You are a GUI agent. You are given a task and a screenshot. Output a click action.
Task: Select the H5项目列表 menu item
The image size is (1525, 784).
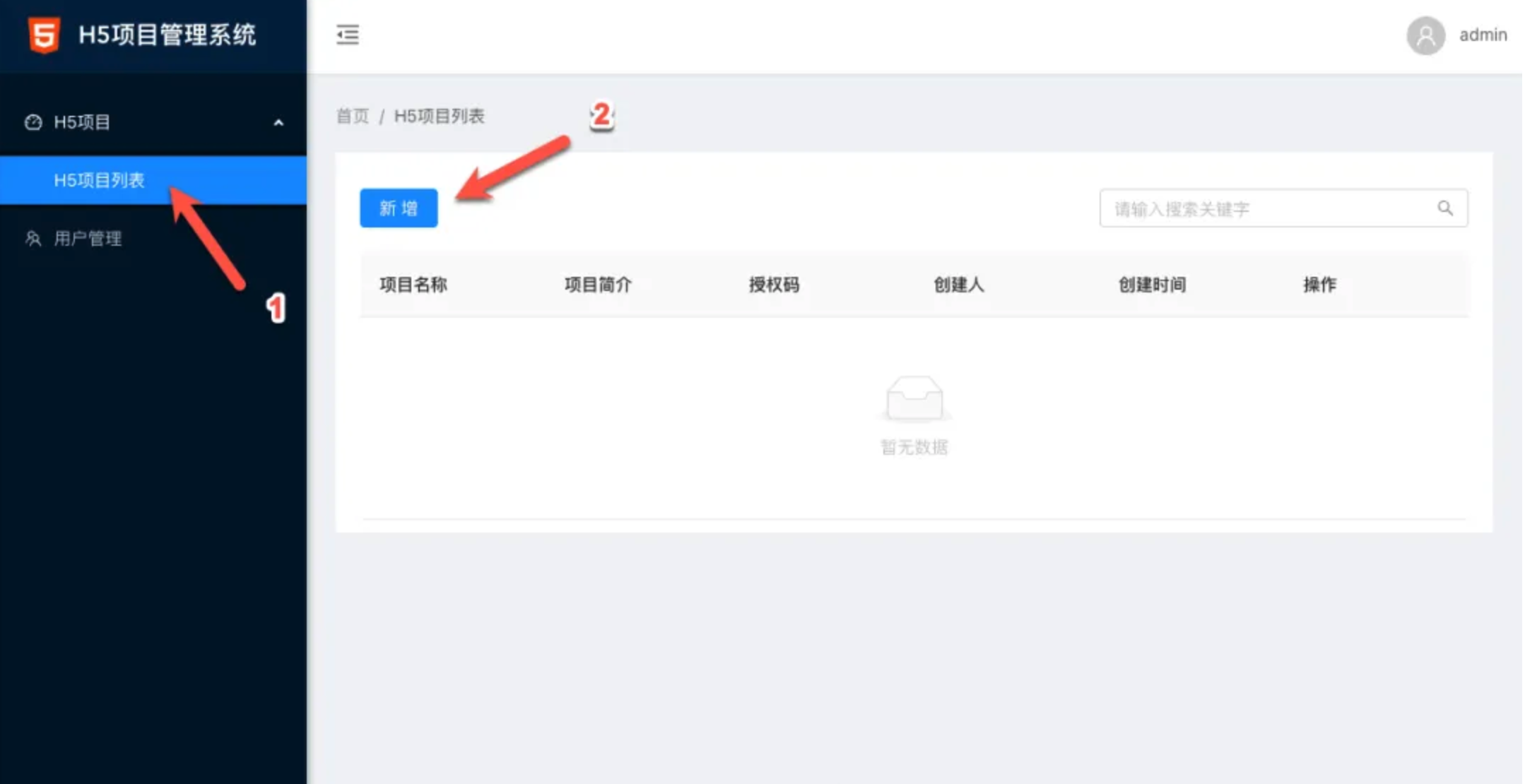coord(99,180)
